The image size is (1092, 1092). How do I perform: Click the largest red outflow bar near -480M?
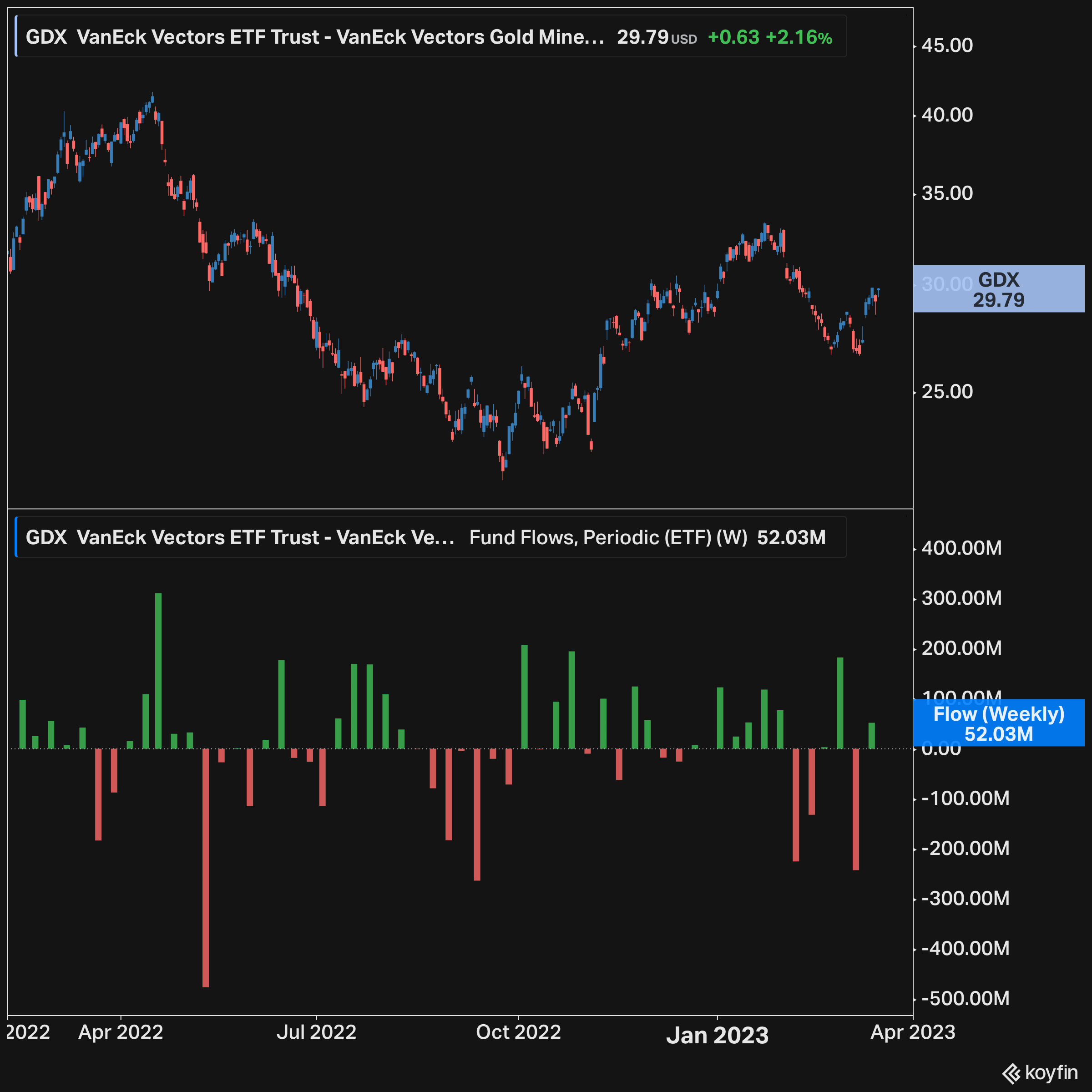[206, 868]
